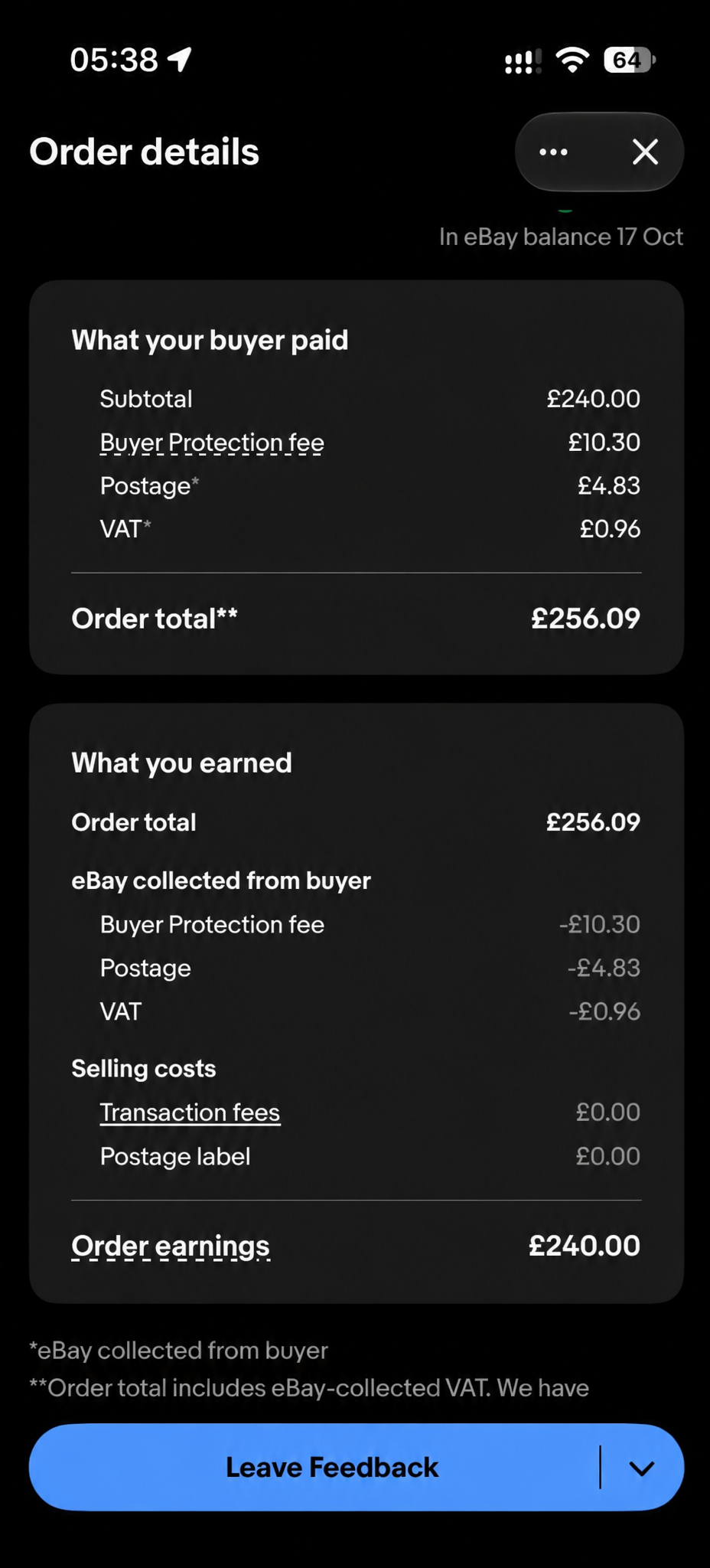Close the Order details screen
The width and height of the screenshot is (710, 1568).
[646, 152]
